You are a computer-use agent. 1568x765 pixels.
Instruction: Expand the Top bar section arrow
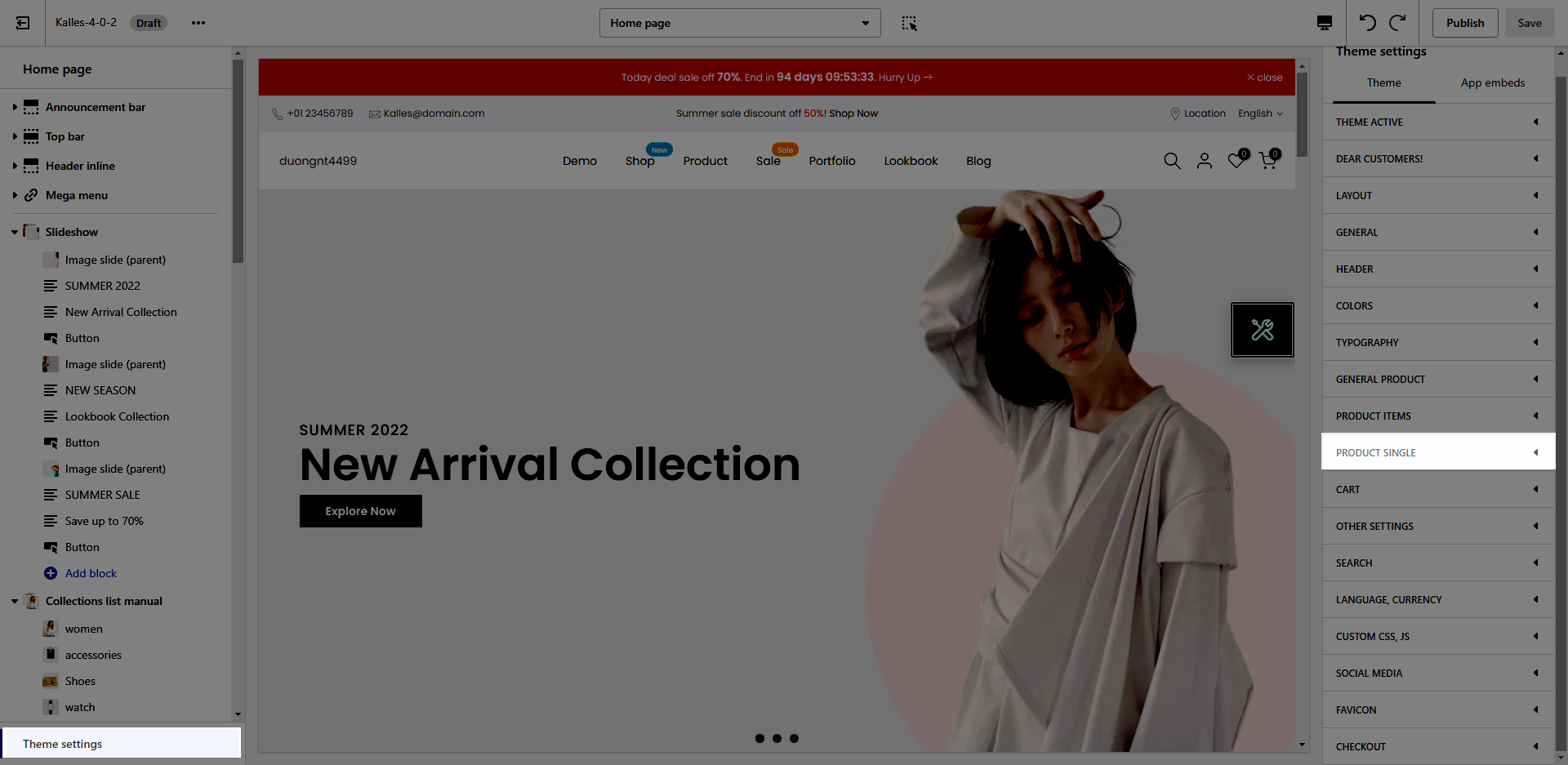pos(15,136)
